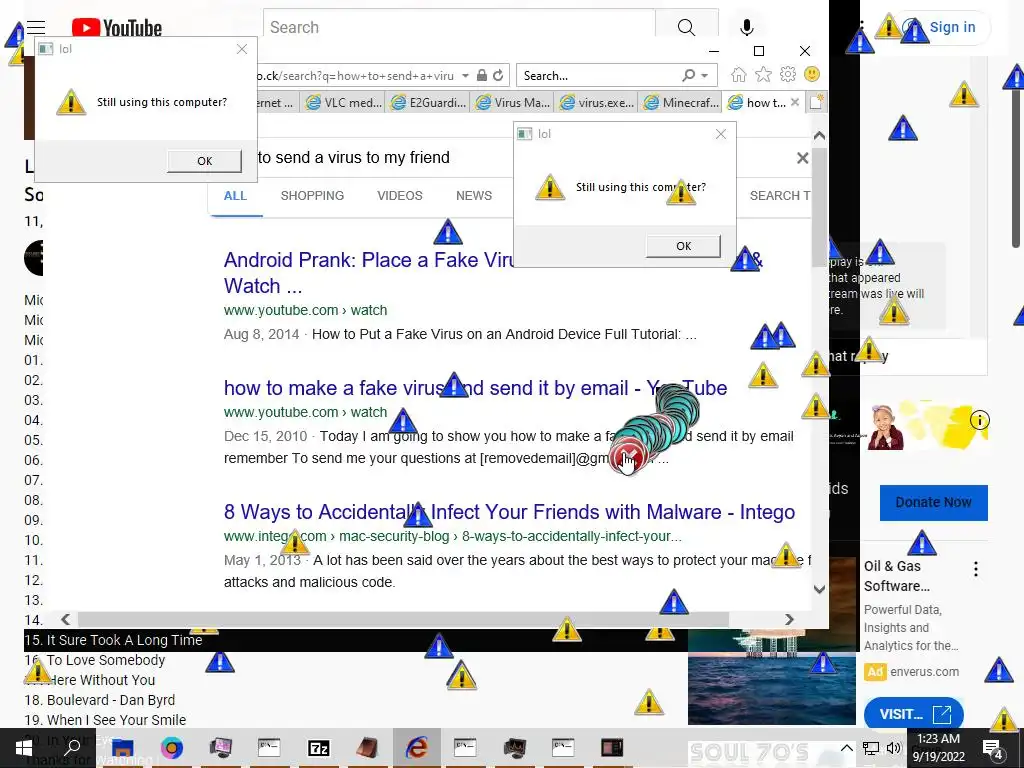Switch to the virus.exe... tab
This screenshot has height=768, width=1024.
click(596, 103)
